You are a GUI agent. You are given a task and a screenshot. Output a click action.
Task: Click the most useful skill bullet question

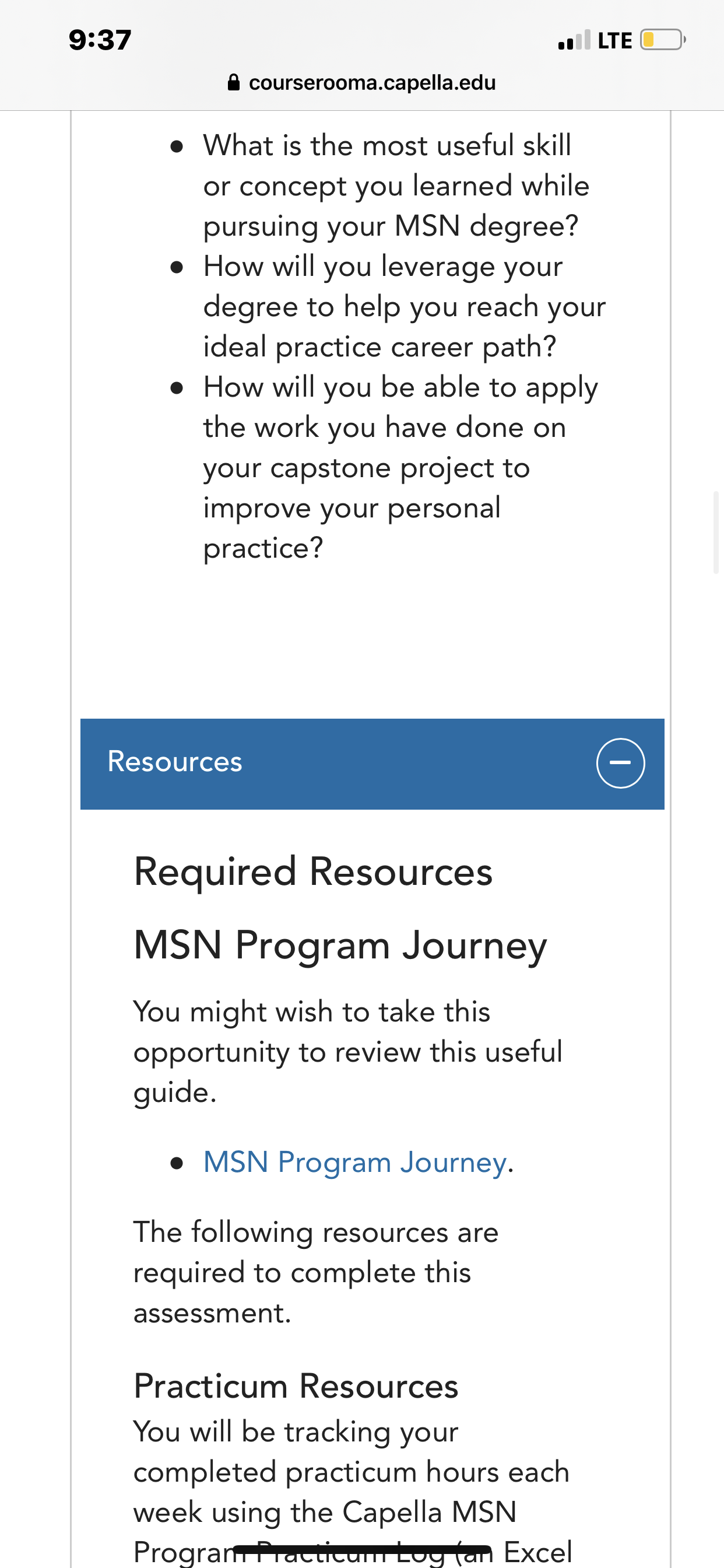pos(395,185)
